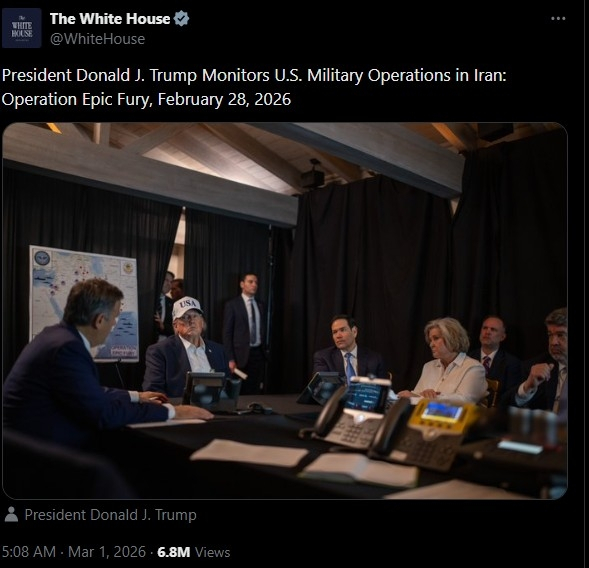This screenshot has width=589, height=568.
Task: Open the three-dot more options menu
Action: [x=558, y=18]
